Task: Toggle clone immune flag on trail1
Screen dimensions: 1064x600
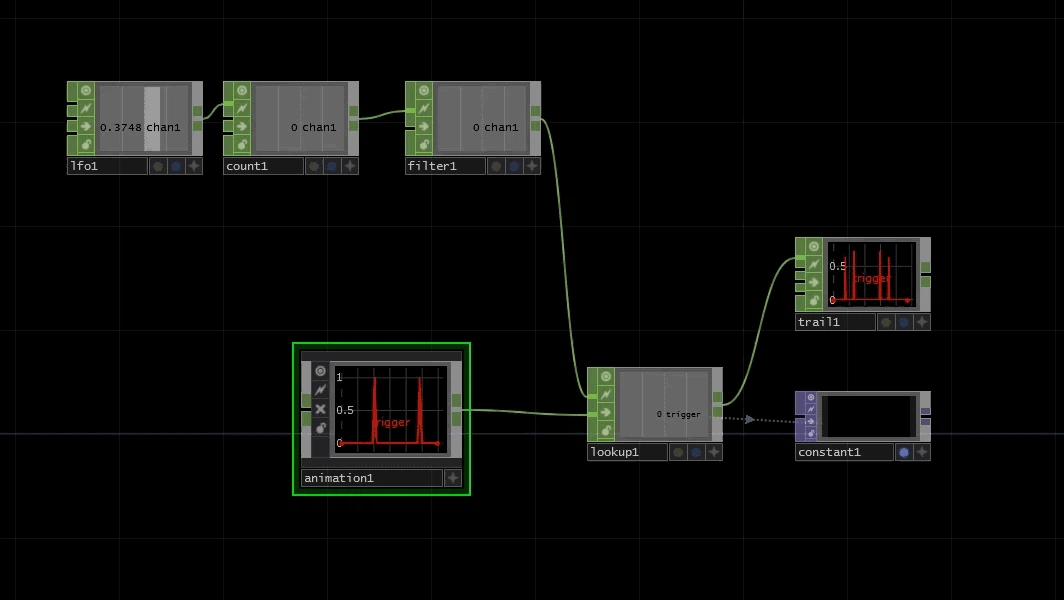Action: [814, 265]
